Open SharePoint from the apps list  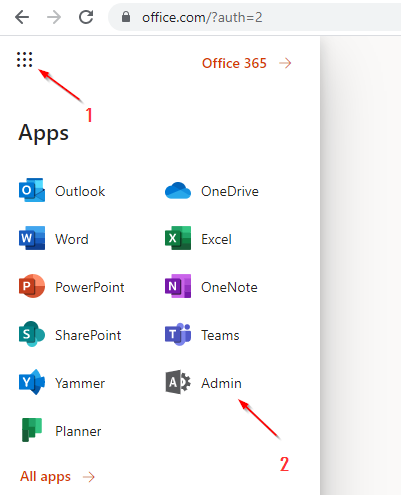[70, 335]
